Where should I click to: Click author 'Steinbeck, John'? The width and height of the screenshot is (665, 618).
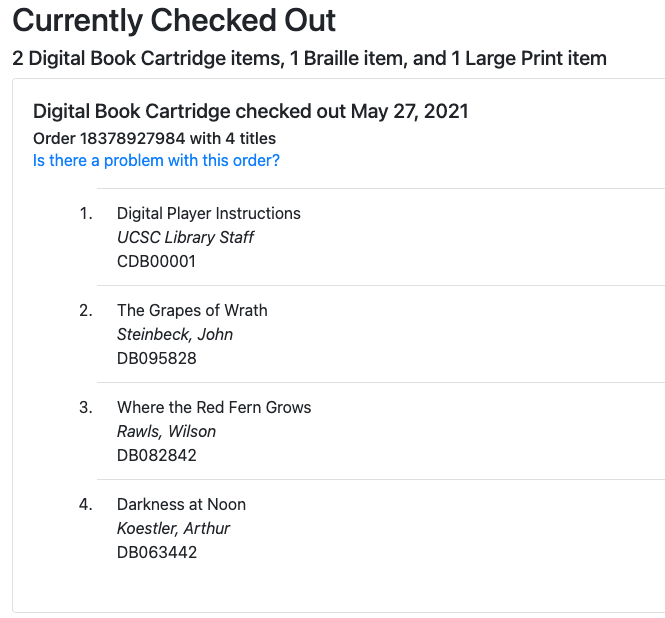(x=174, y=334)
